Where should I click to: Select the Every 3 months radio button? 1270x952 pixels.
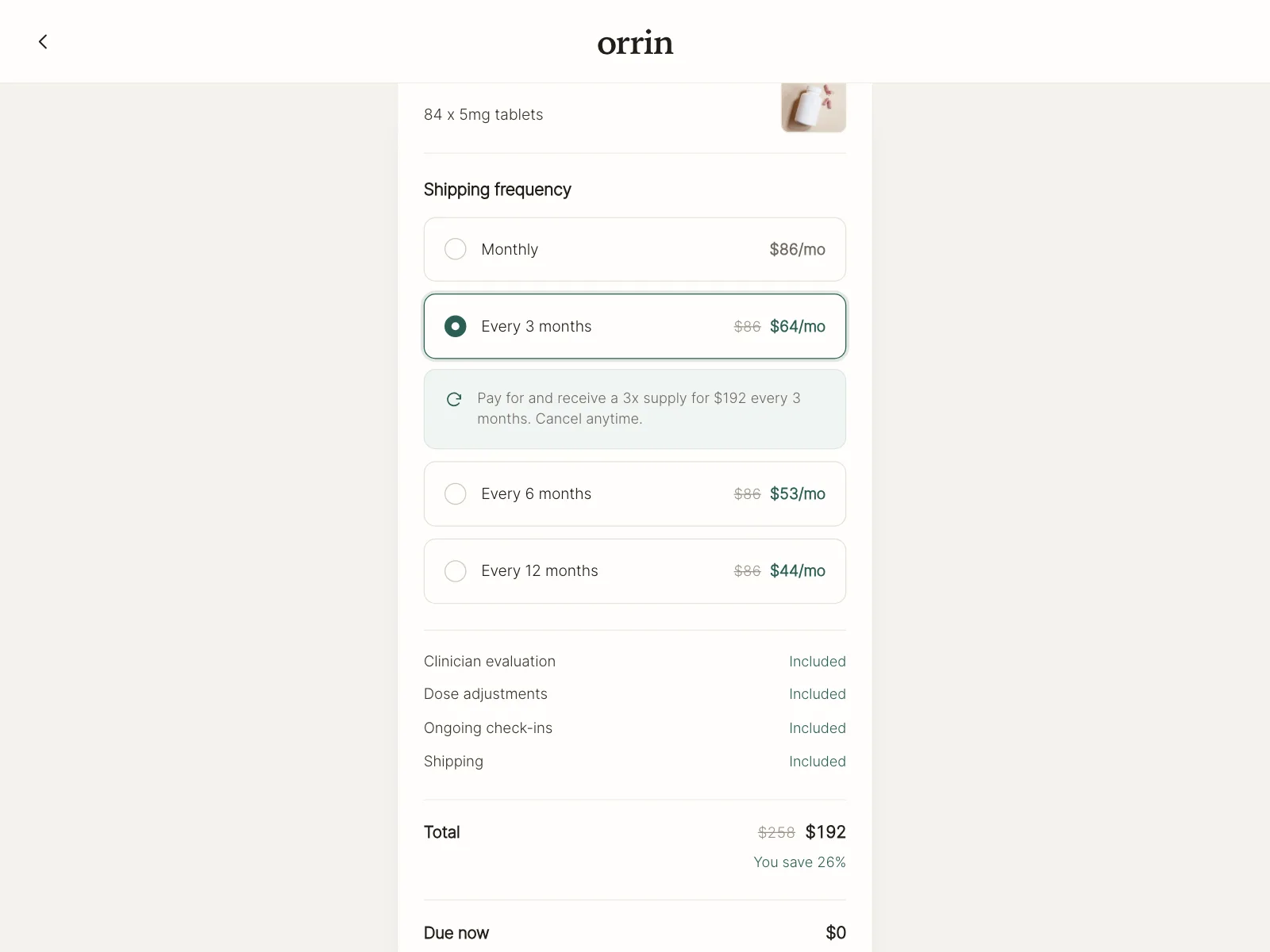(456, 326)
